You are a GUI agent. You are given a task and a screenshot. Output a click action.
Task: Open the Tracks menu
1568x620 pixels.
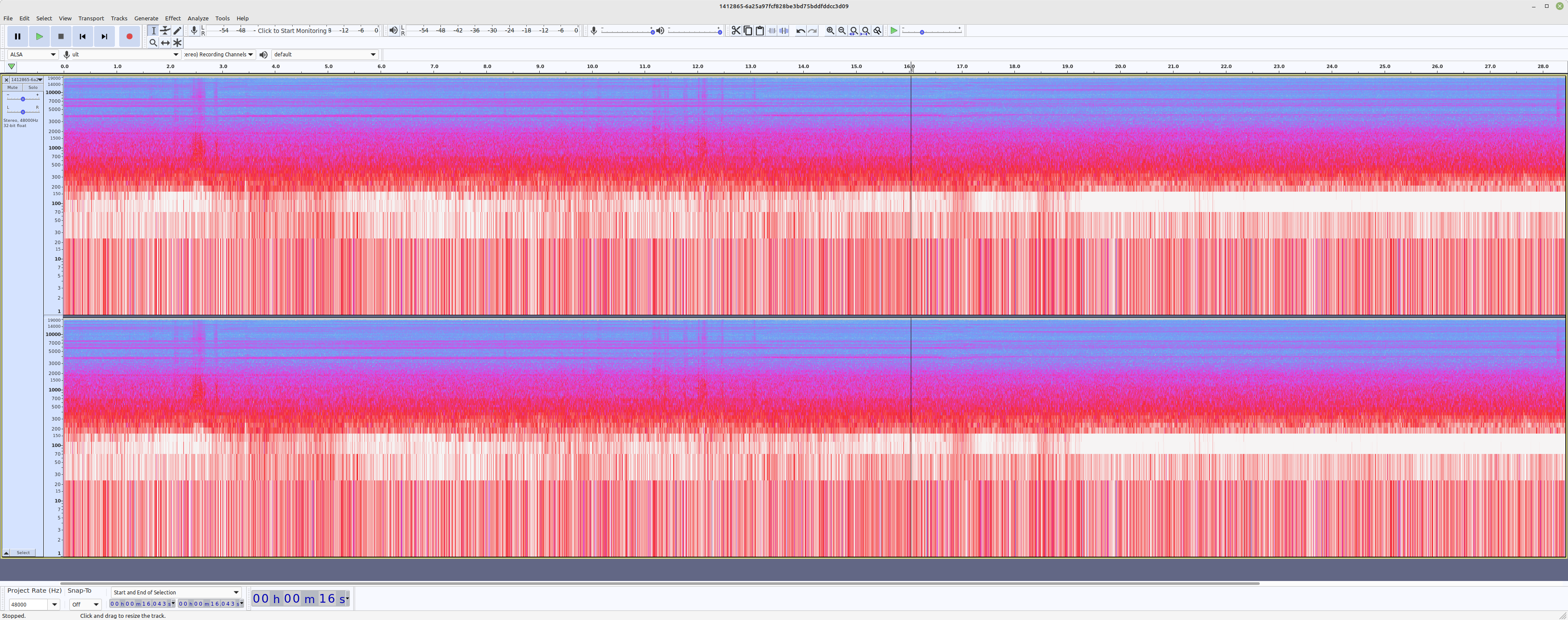click(119, 18)
